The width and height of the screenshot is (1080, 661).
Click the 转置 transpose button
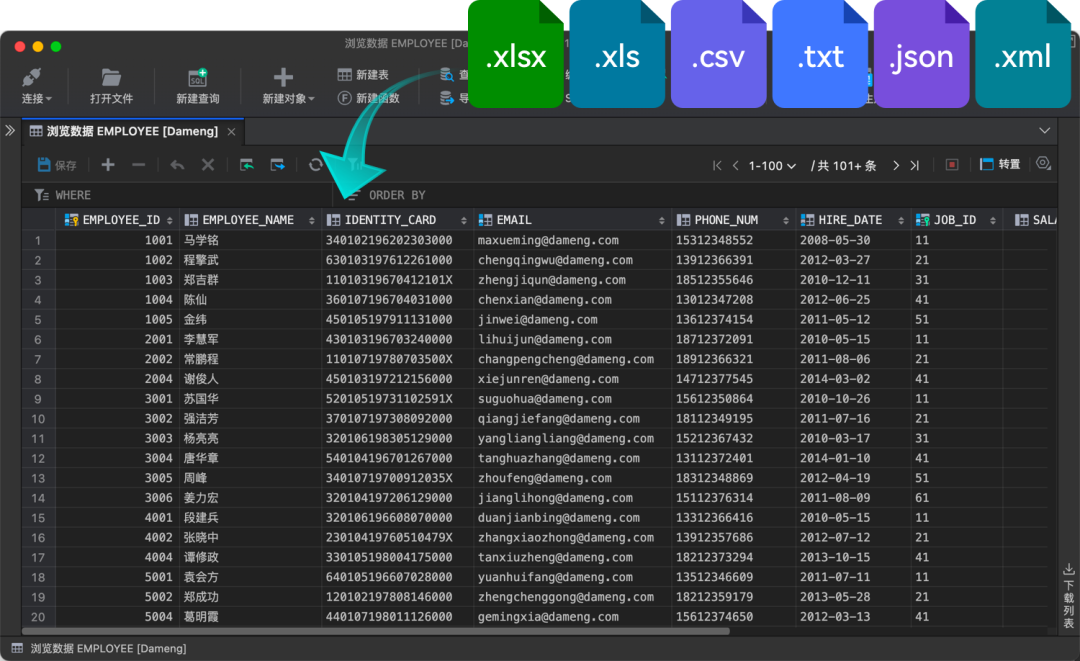pyautogui.click(x=1000, y=164)
